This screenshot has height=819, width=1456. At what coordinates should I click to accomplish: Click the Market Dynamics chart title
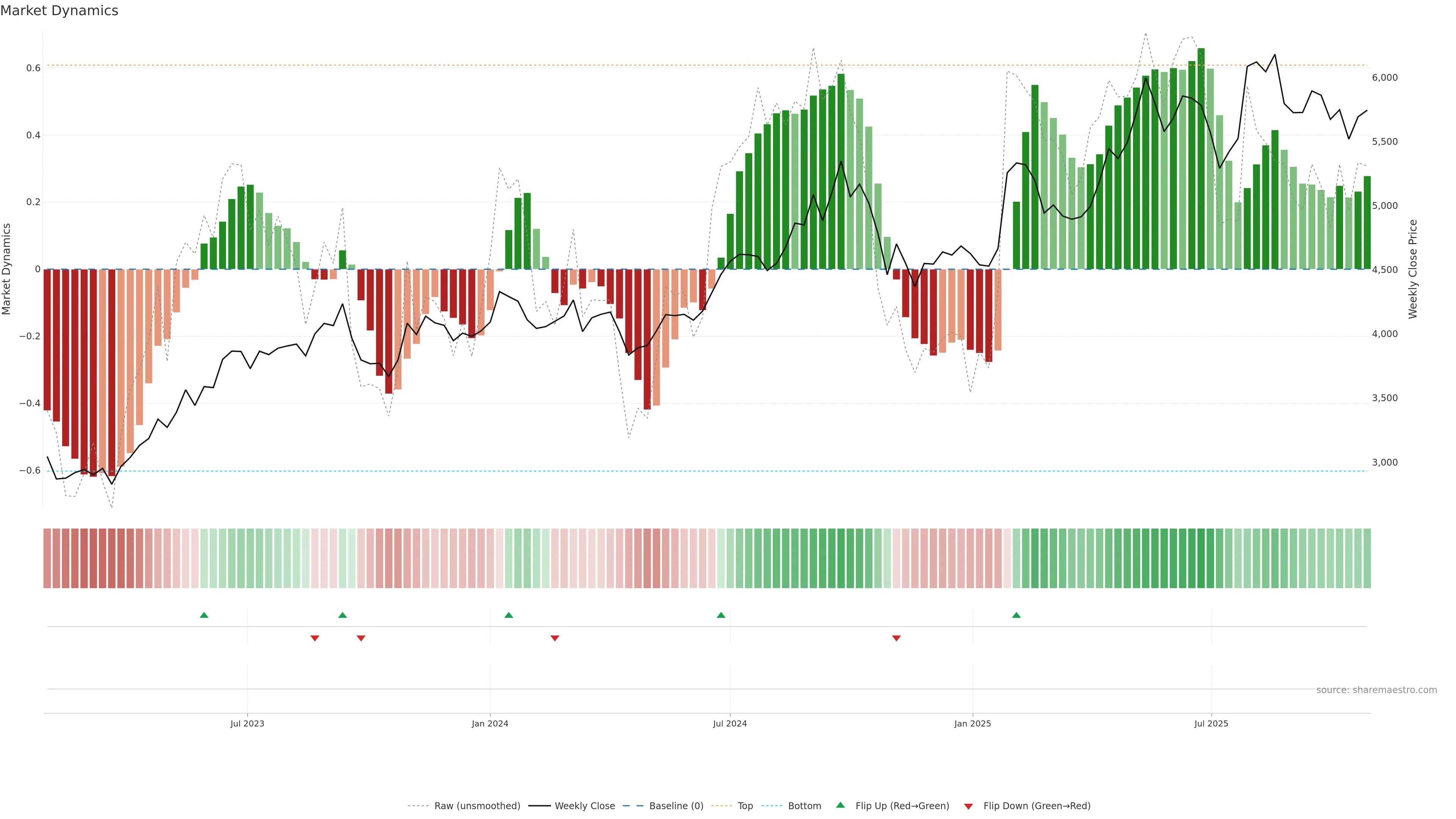(x=60, y=11)
